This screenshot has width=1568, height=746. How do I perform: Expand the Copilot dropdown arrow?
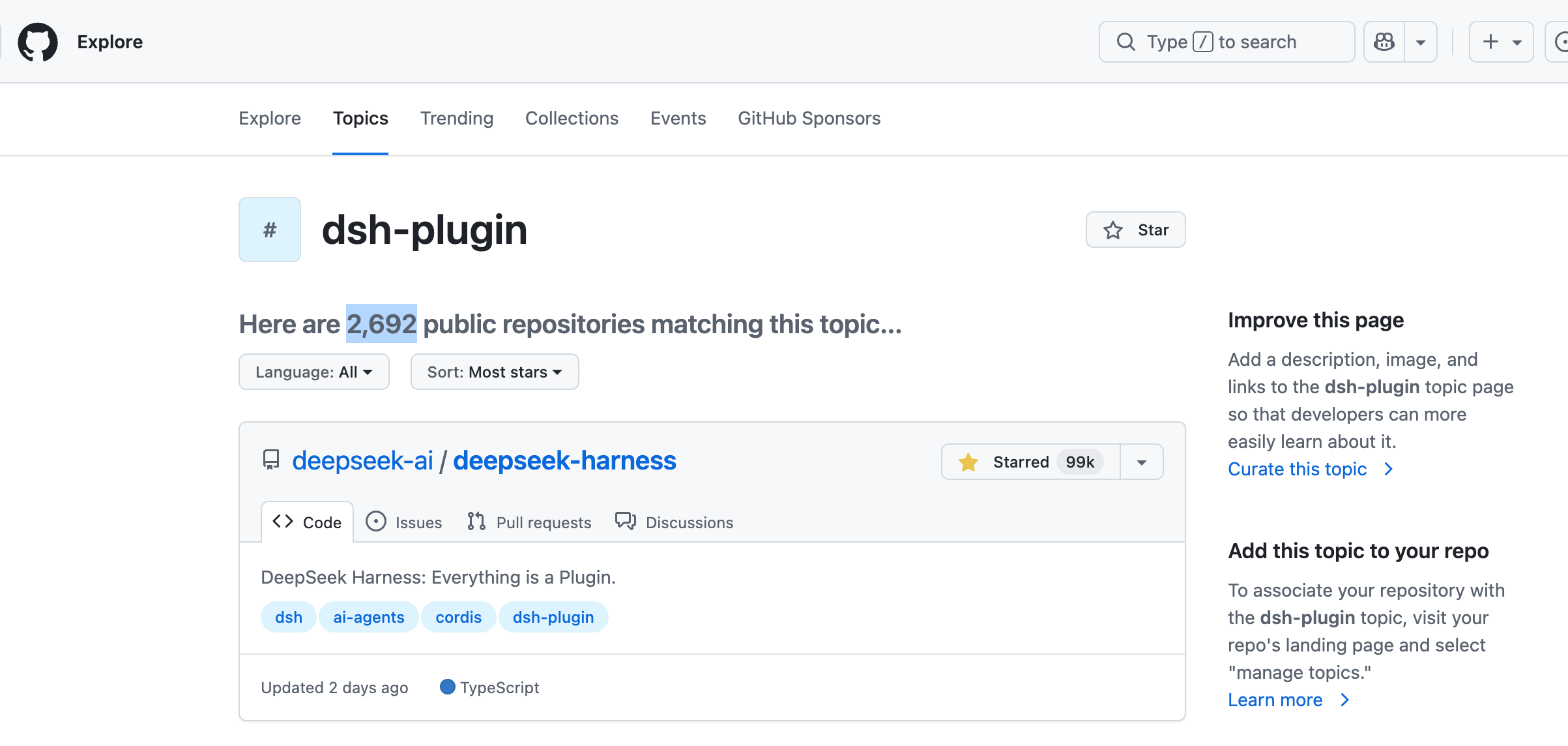(x=1421, y=42)
